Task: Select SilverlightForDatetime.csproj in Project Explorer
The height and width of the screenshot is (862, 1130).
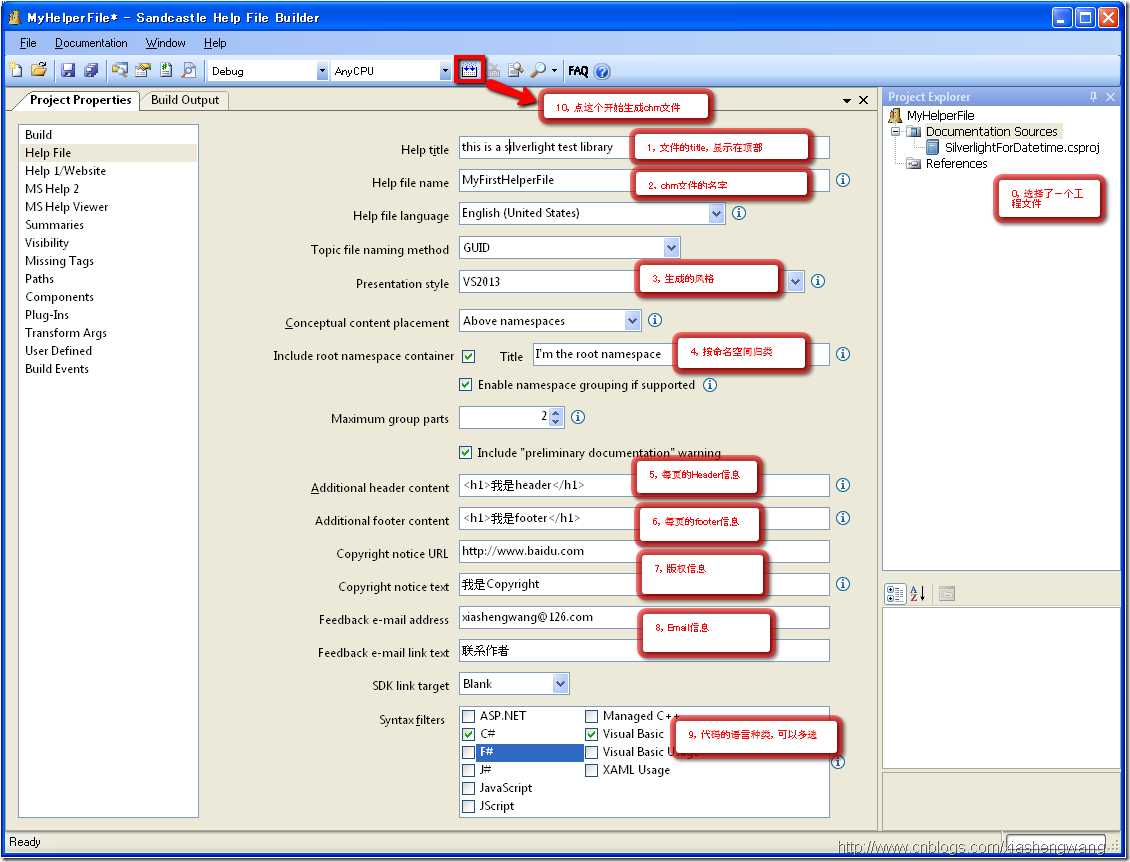Action: point(1022,147)
